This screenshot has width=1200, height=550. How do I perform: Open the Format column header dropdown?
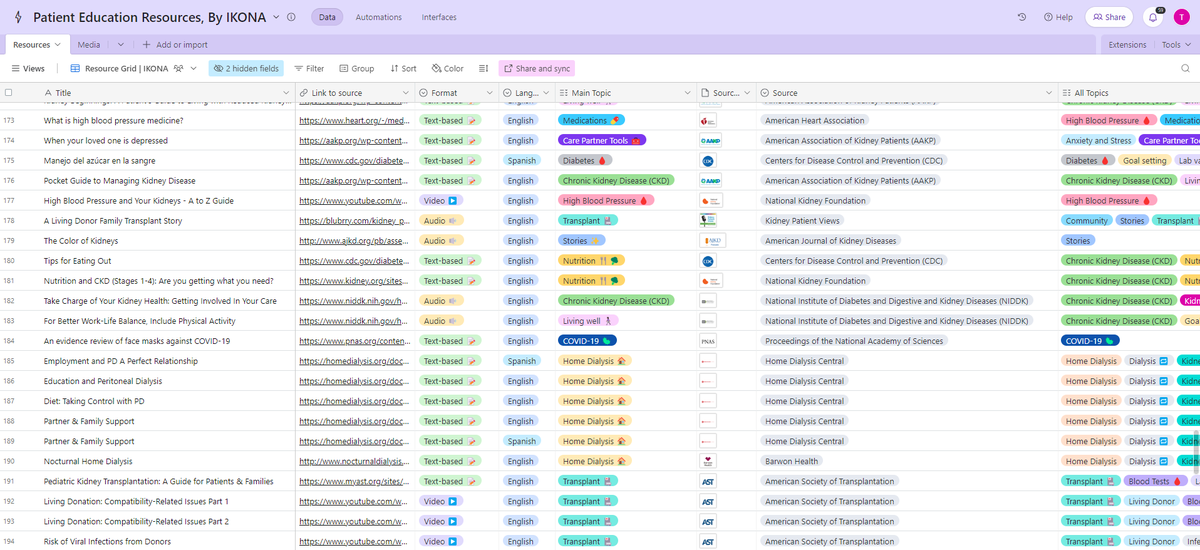489,93
